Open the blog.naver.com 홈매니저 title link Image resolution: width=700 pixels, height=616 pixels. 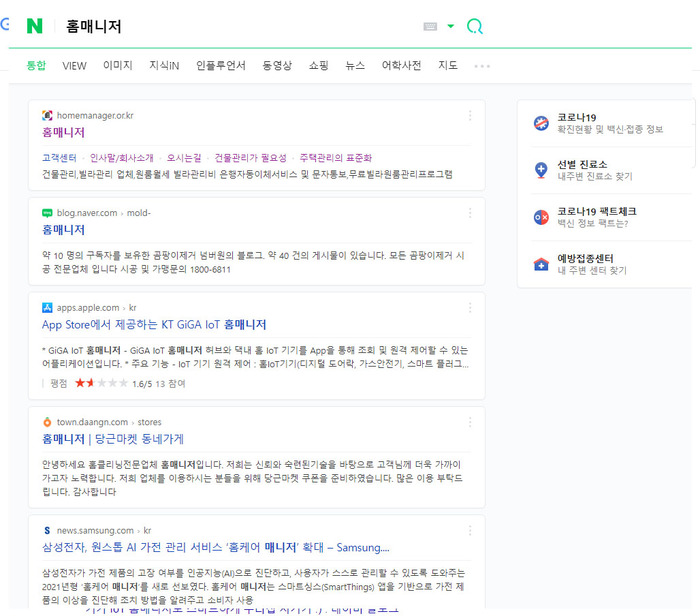[x=63, y=230]
